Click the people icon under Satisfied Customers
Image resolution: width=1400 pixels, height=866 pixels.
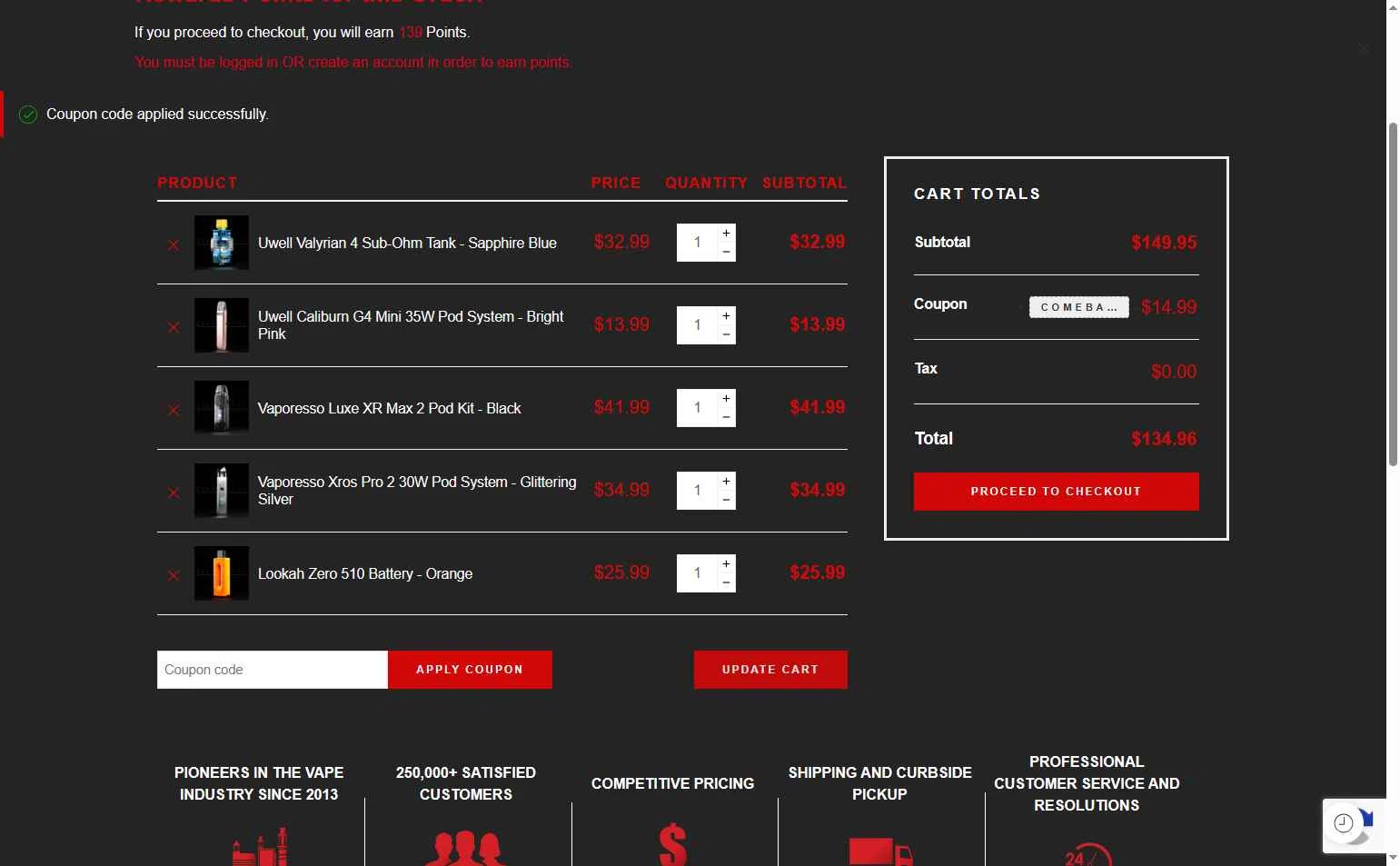(x=466, y=848)
